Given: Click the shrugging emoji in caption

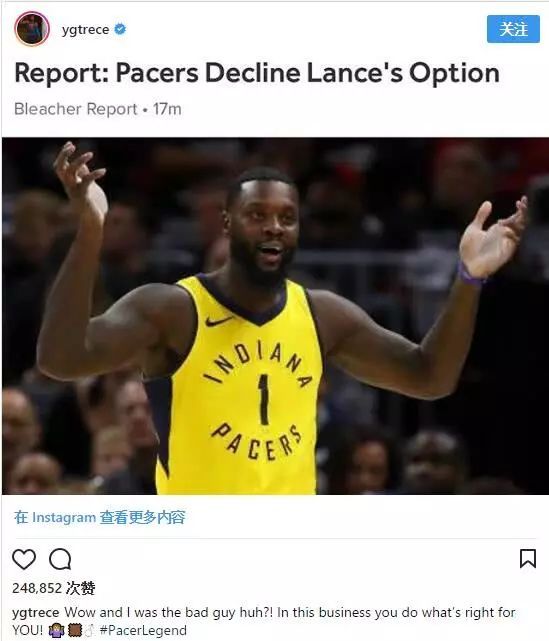Looking at the screenshot, I should point(56,630).
